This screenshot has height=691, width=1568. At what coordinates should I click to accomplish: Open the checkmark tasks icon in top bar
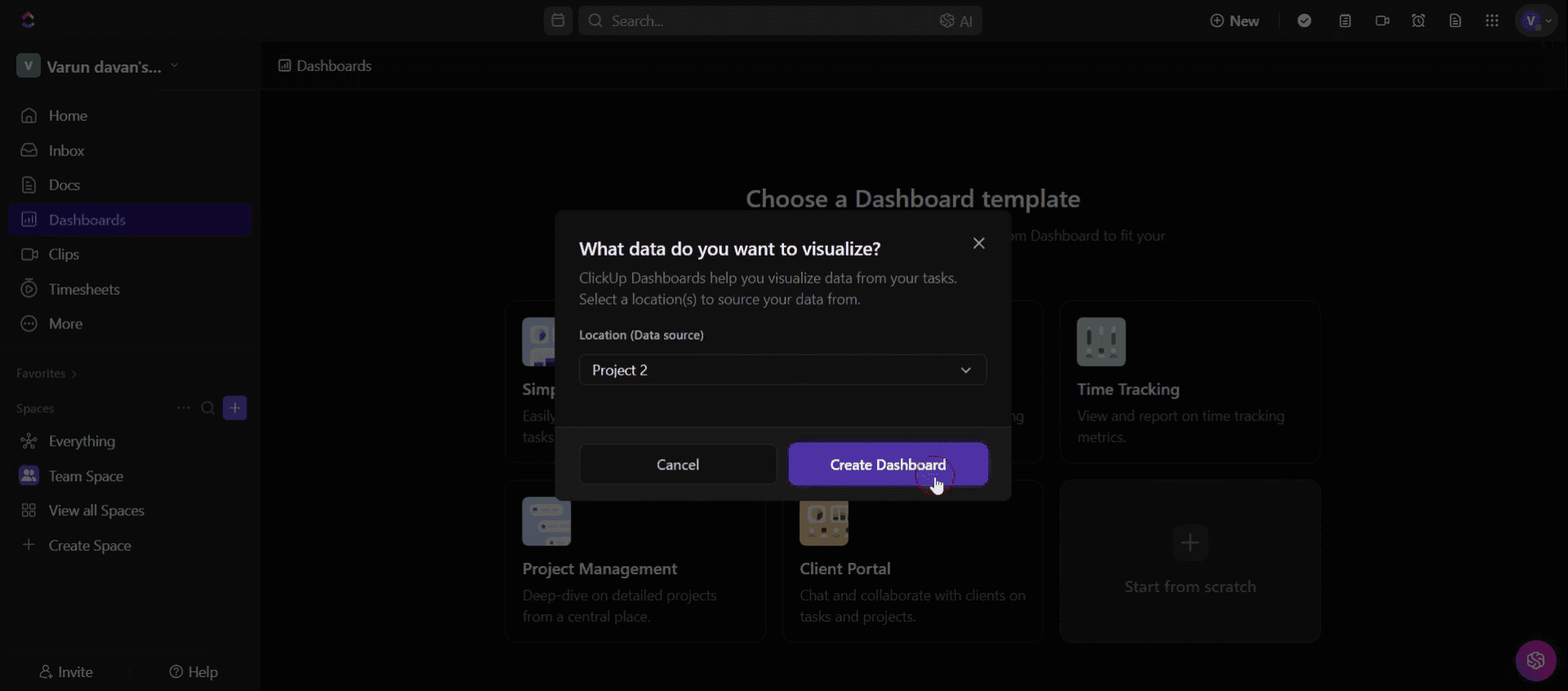[1304, 21]
